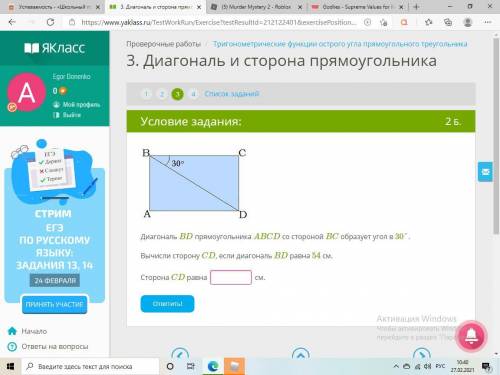
Task: Show hidden tray icons chevron
Action: point(396,366)
